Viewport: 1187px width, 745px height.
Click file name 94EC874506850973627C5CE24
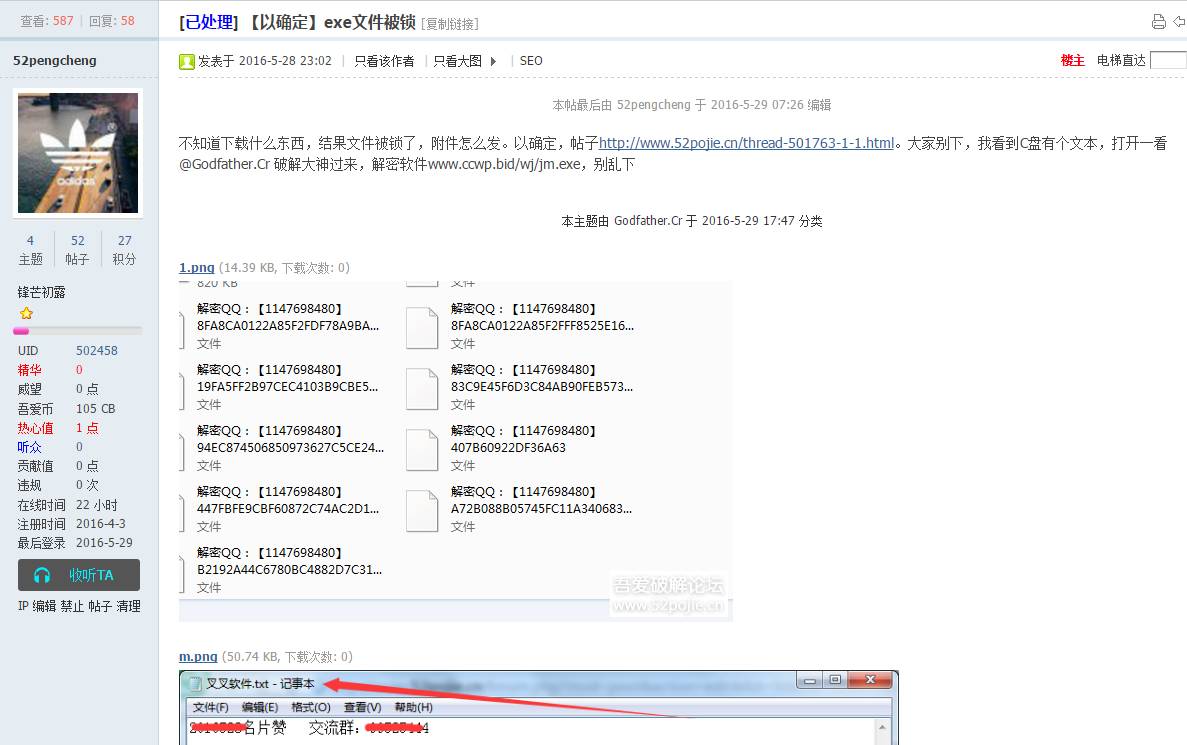coord(291,447)
